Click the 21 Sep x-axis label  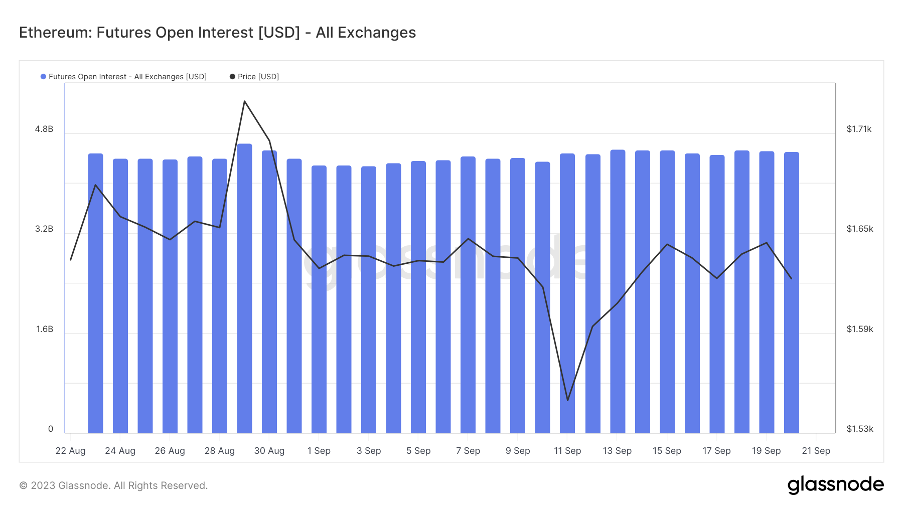(816, 451)
